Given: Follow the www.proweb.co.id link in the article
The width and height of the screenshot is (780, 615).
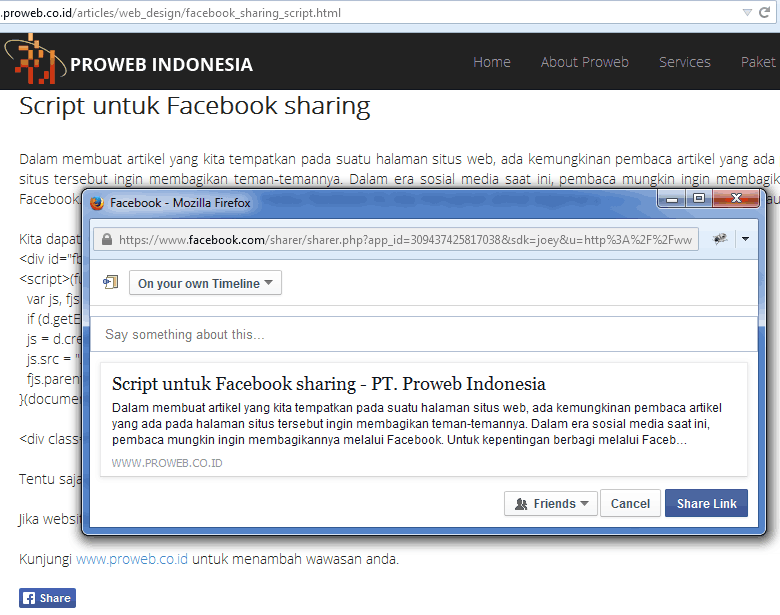Looking at the screenshot, I should [132, 559].
